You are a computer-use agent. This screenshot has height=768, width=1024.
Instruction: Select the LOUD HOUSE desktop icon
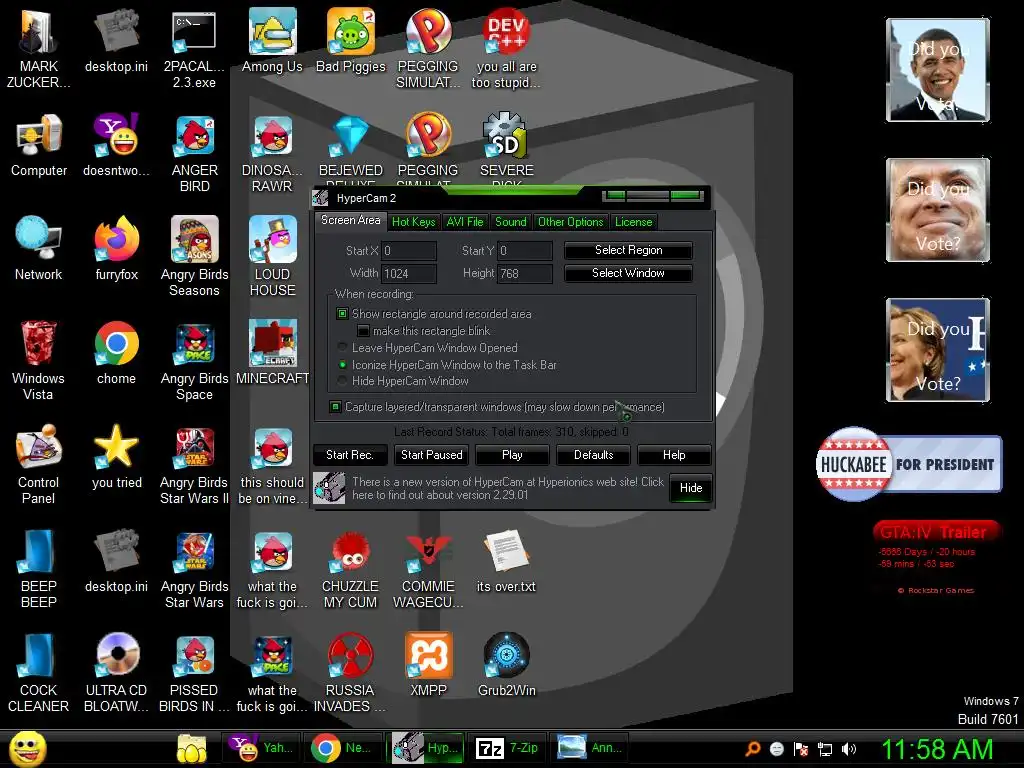272,256
